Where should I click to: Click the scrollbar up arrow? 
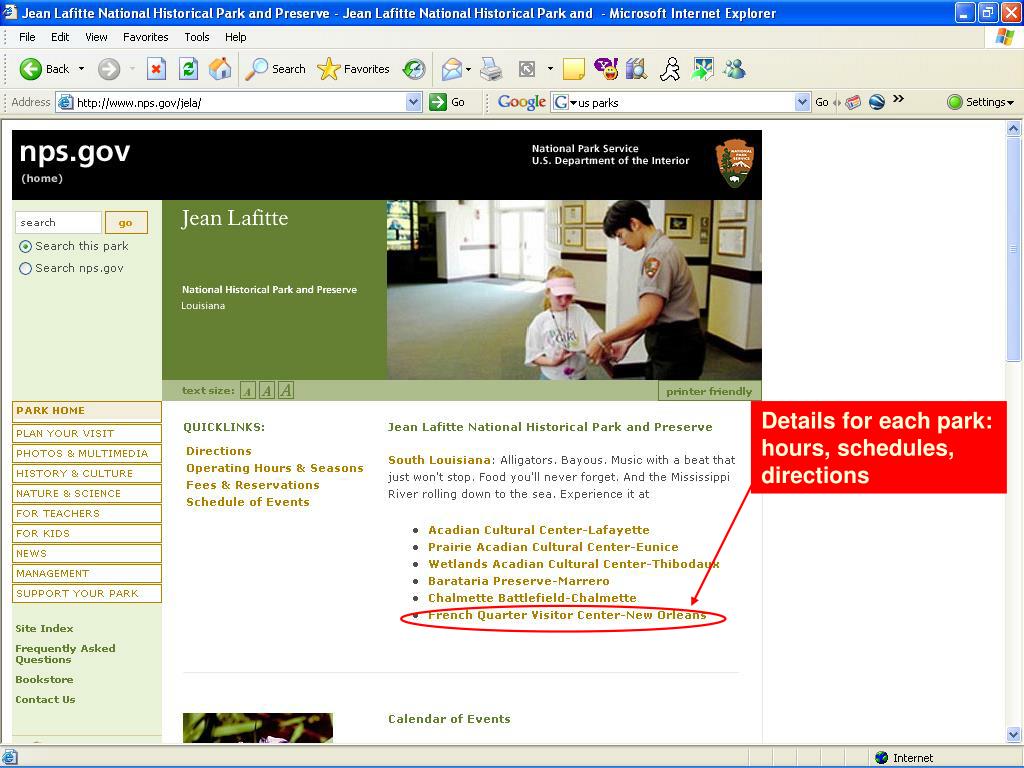[1014, 128]
